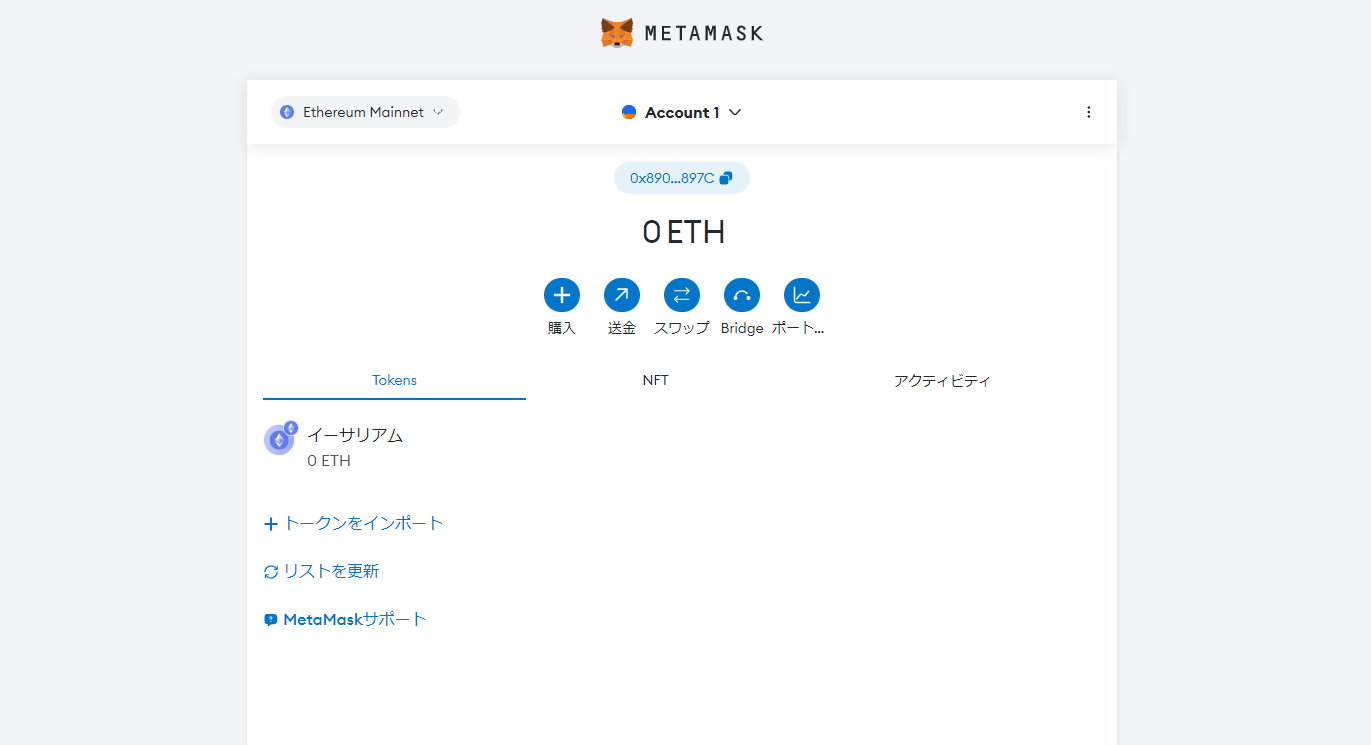Open MetaMaskサポート link
This screenshot has height=745, width=1371.
pos(346,619)
